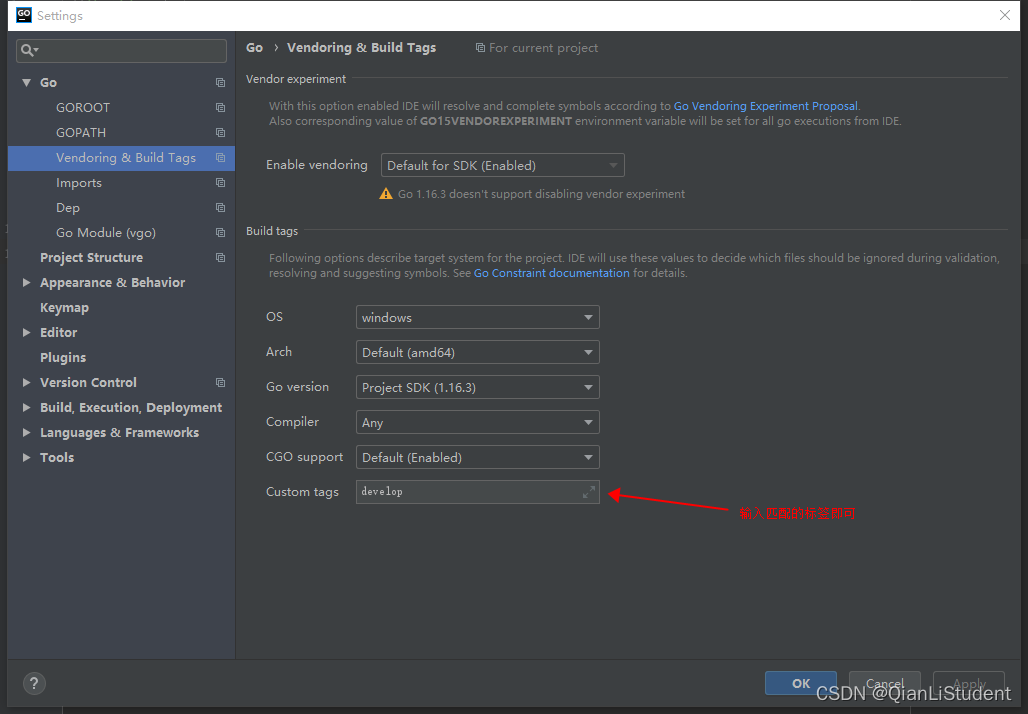Open help with the question mark button
The width and height of the screenshot is (1028, 714).
pos(34,684)
